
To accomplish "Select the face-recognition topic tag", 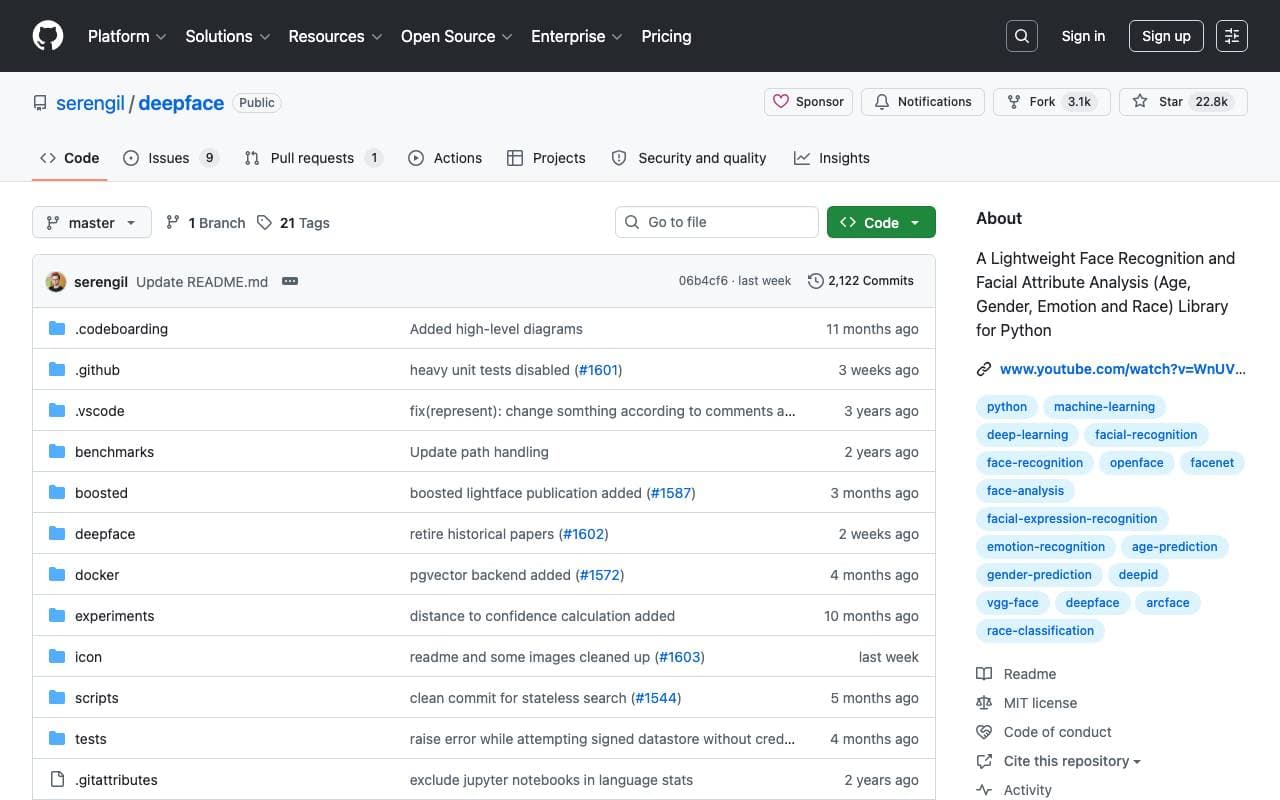I will [x=1034, y=463].
